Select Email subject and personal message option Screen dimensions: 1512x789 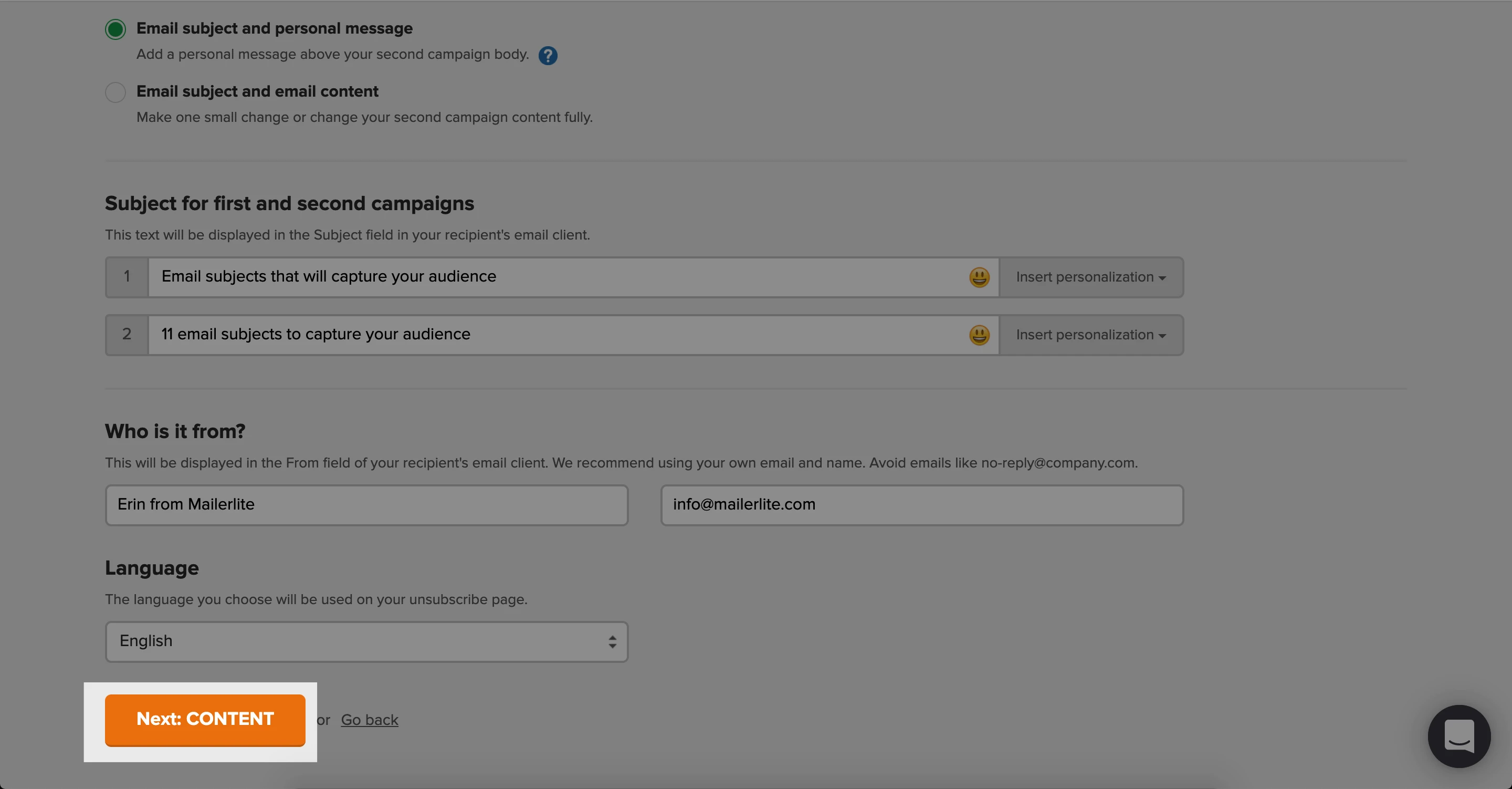pos(115,29)
